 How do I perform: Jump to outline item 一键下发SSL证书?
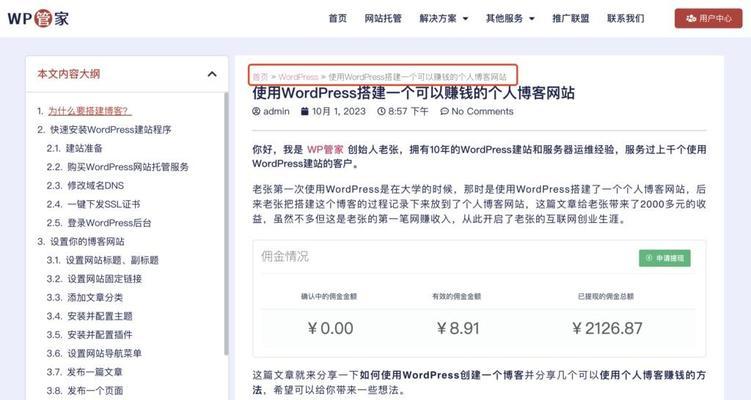103,205
